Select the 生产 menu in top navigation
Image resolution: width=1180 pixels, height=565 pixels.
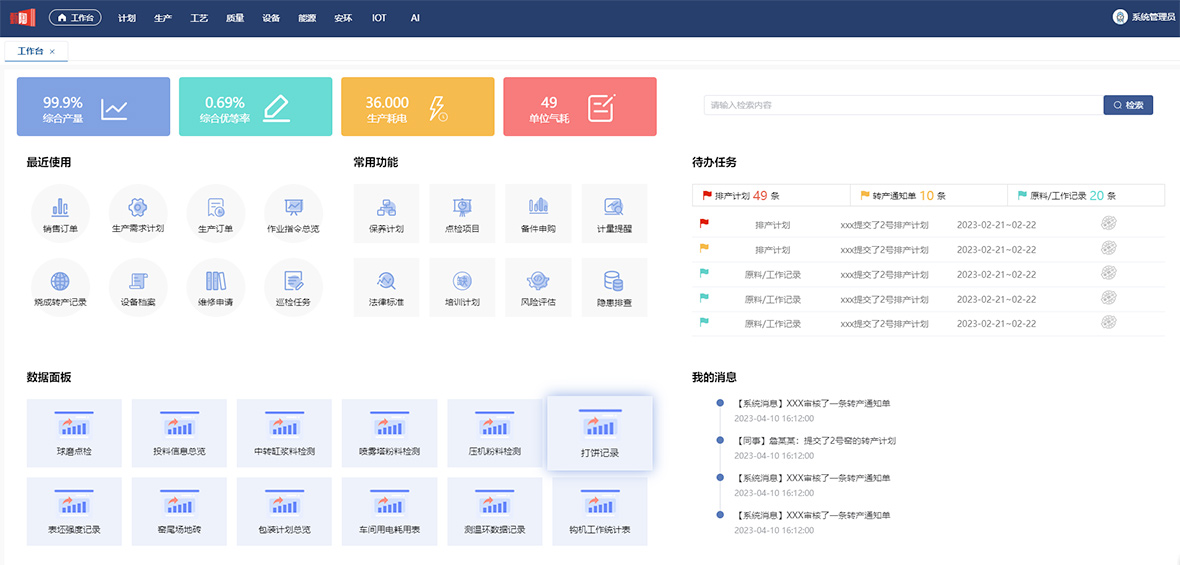coord(163,18)
